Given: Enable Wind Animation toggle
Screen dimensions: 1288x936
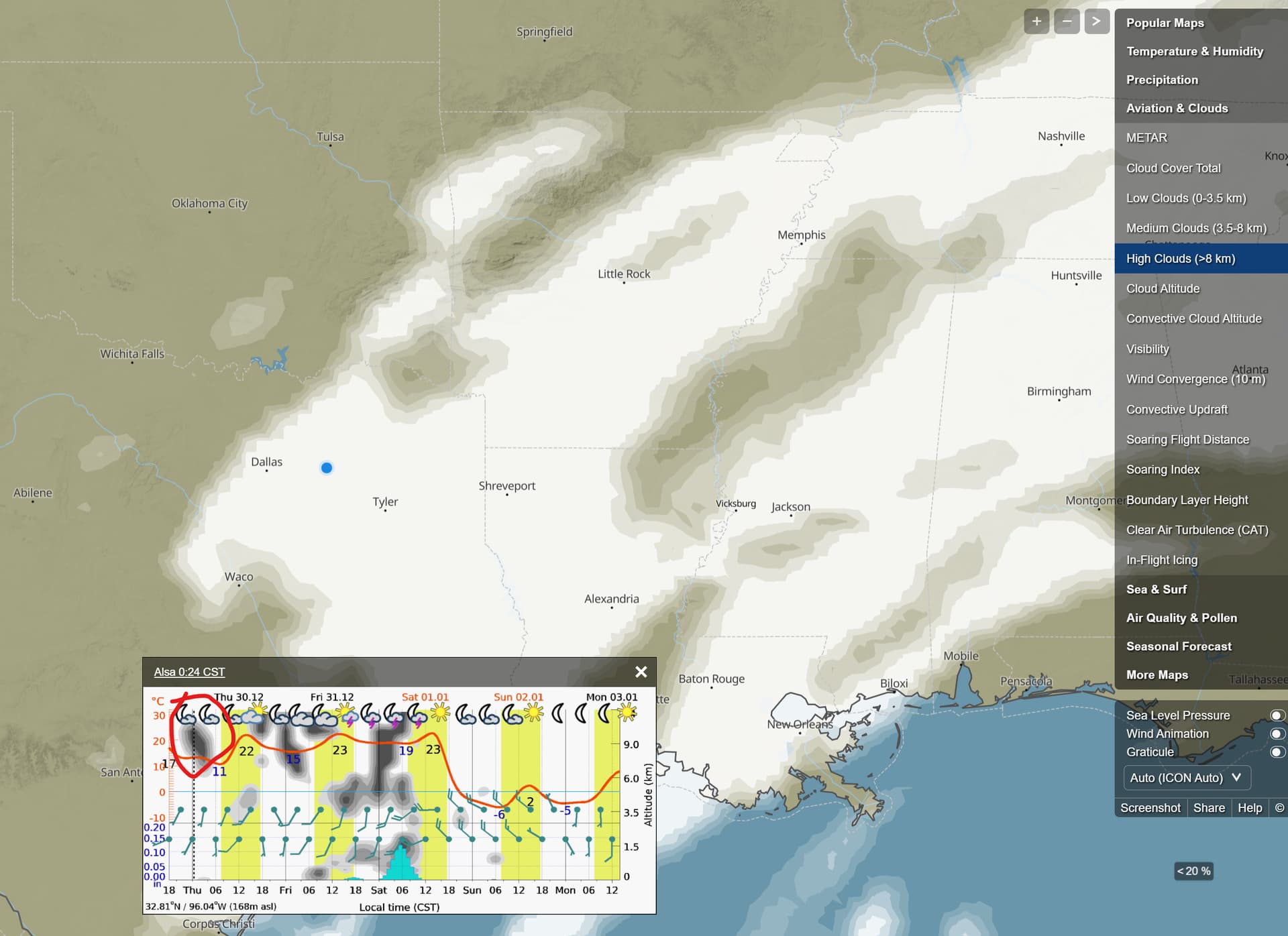Looking at the screenshot, I should click(1277, 734).
